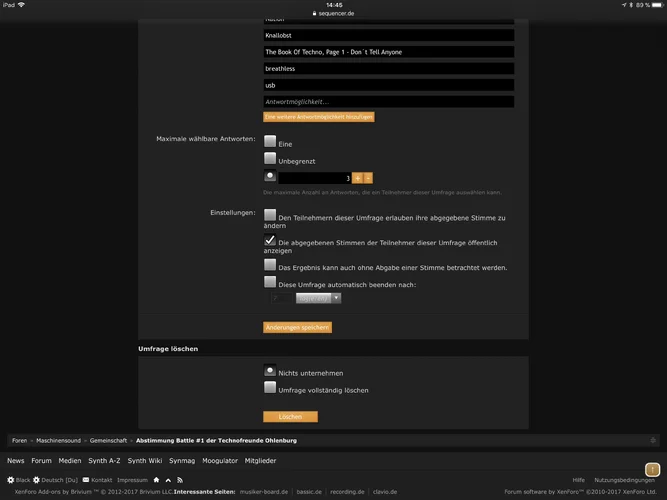667x500 pixels.
Task: Visit clavio.de link
Action: pyautogui.click(x=385, y=491)
